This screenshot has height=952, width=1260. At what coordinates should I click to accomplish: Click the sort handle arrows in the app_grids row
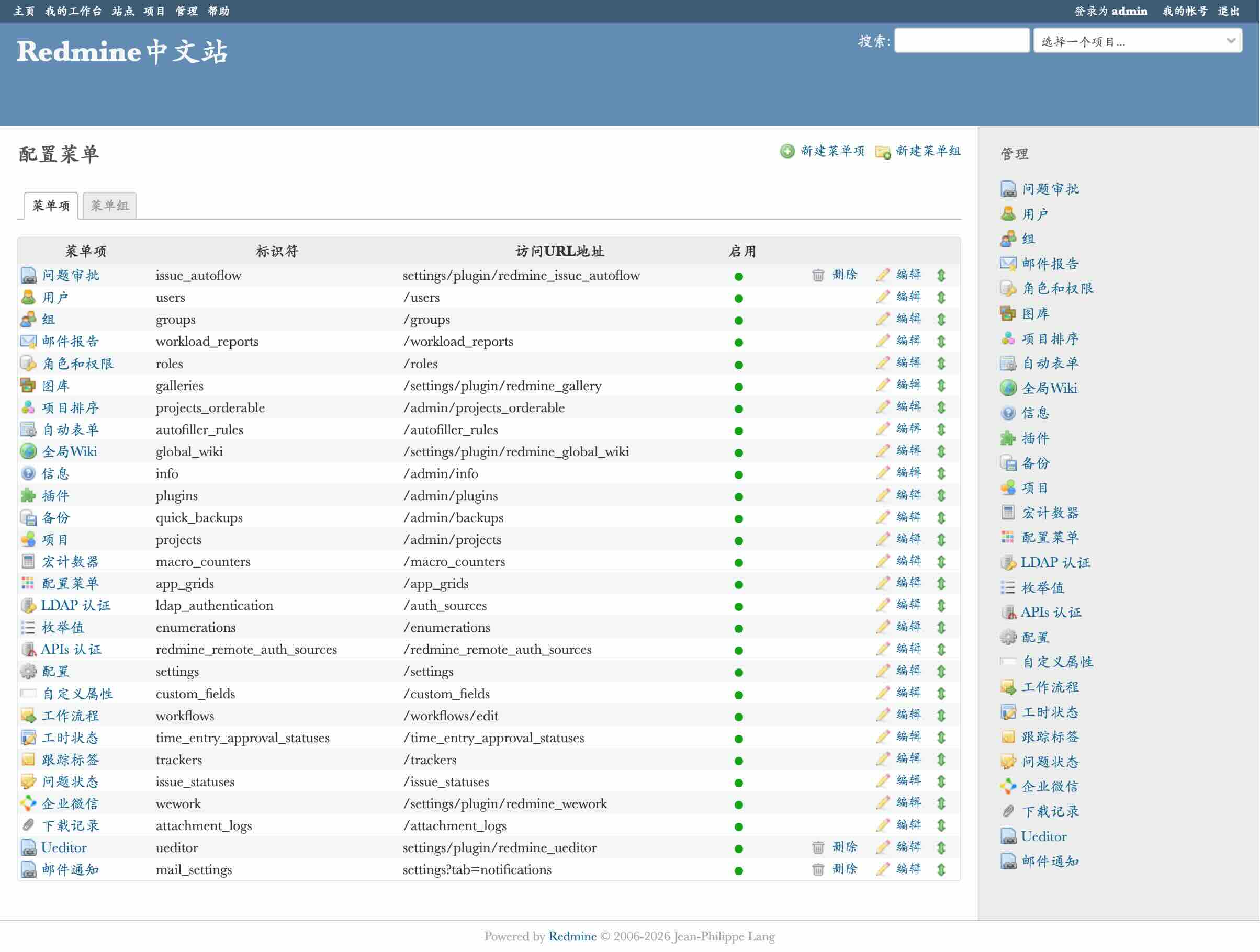(941, 584)
